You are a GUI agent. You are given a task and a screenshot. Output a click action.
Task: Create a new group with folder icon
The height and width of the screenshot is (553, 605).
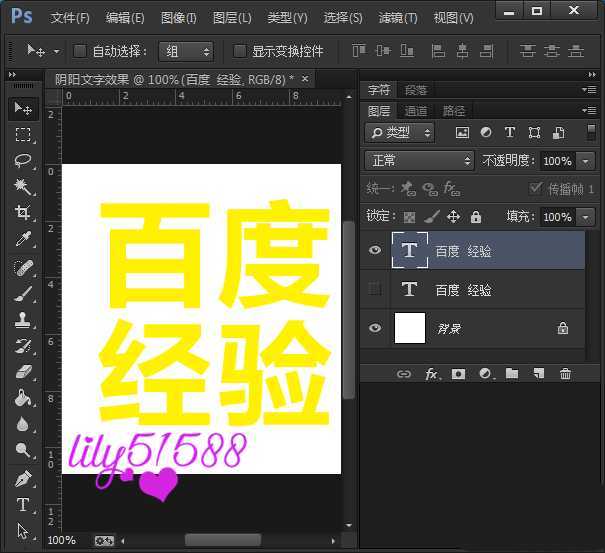tap(512, 374)
